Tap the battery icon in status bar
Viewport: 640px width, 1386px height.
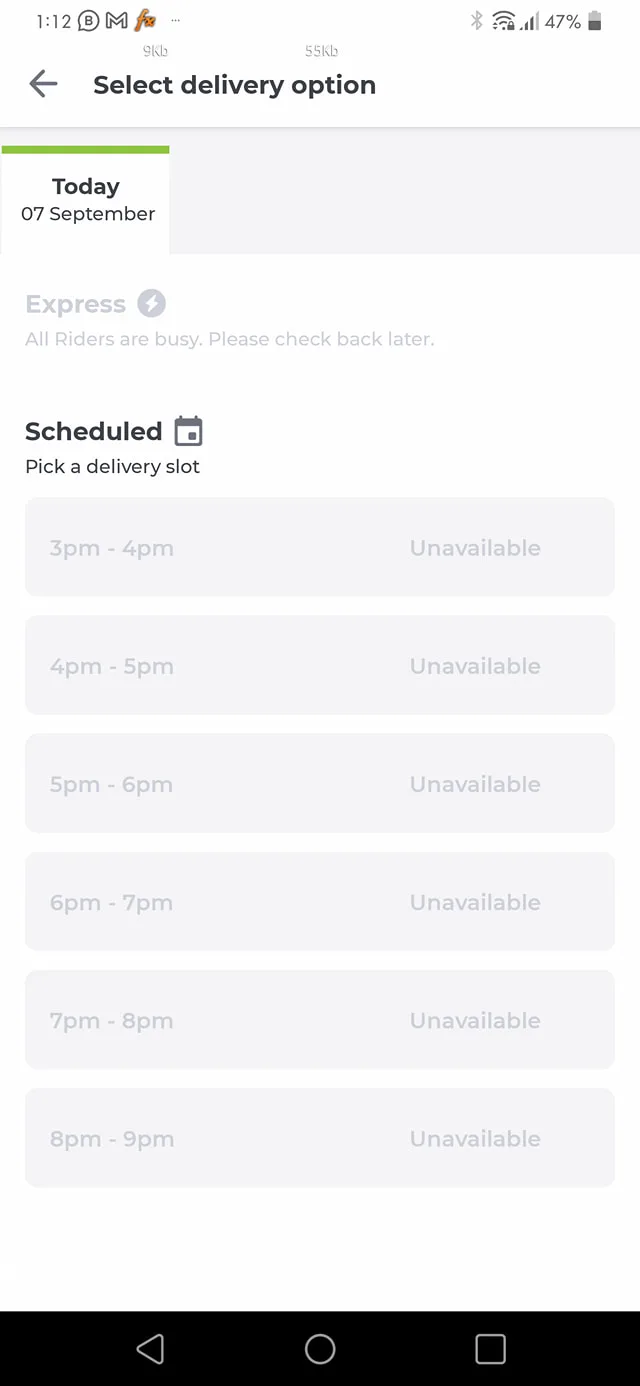[x=595, y=21]
